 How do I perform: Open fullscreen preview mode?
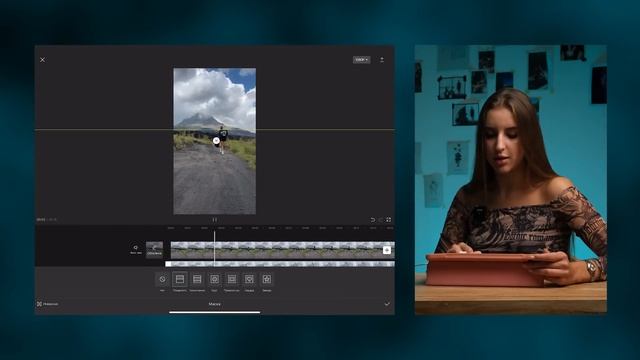(389, 220)
